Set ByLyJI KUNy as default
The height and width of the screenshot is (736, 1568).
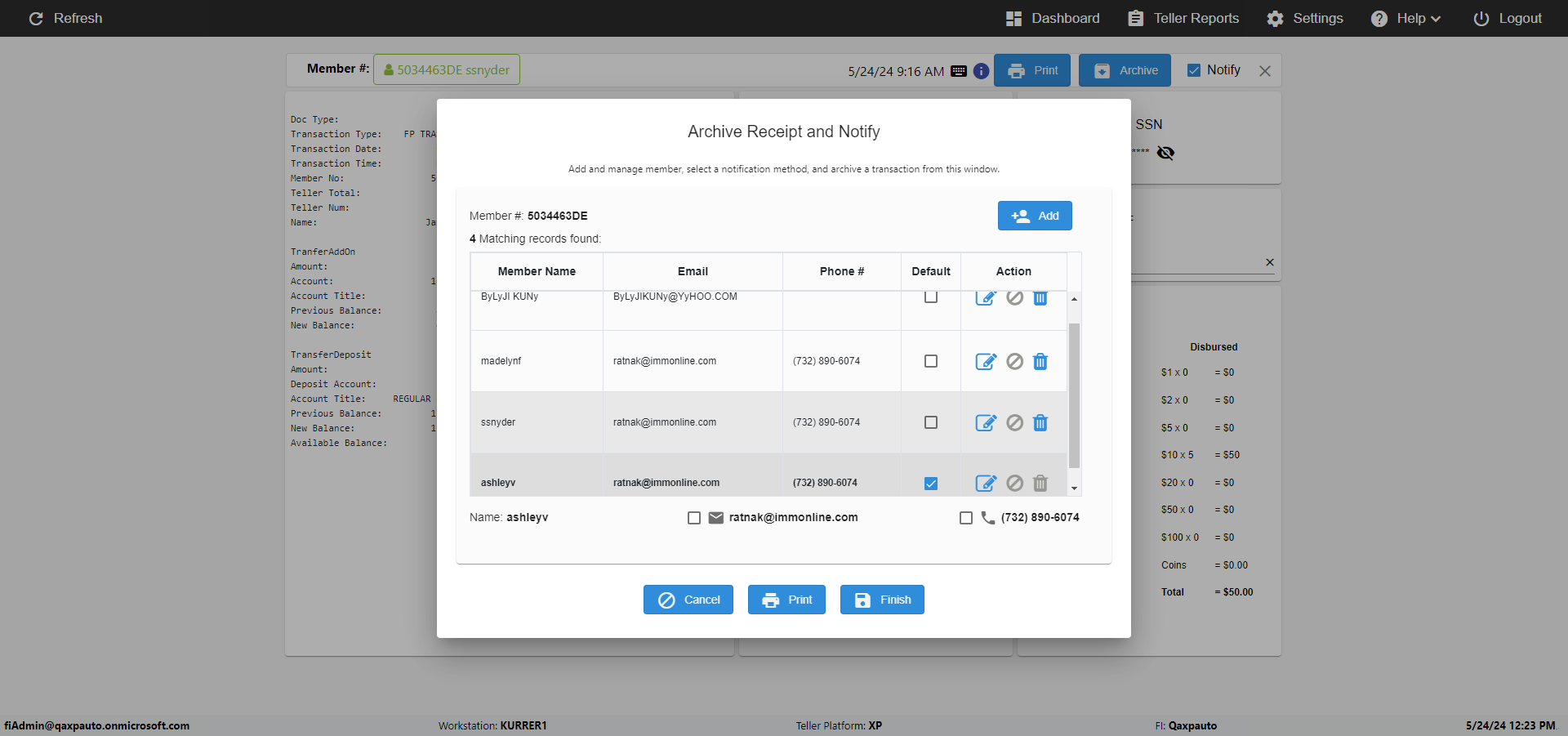tap(931, 297)
